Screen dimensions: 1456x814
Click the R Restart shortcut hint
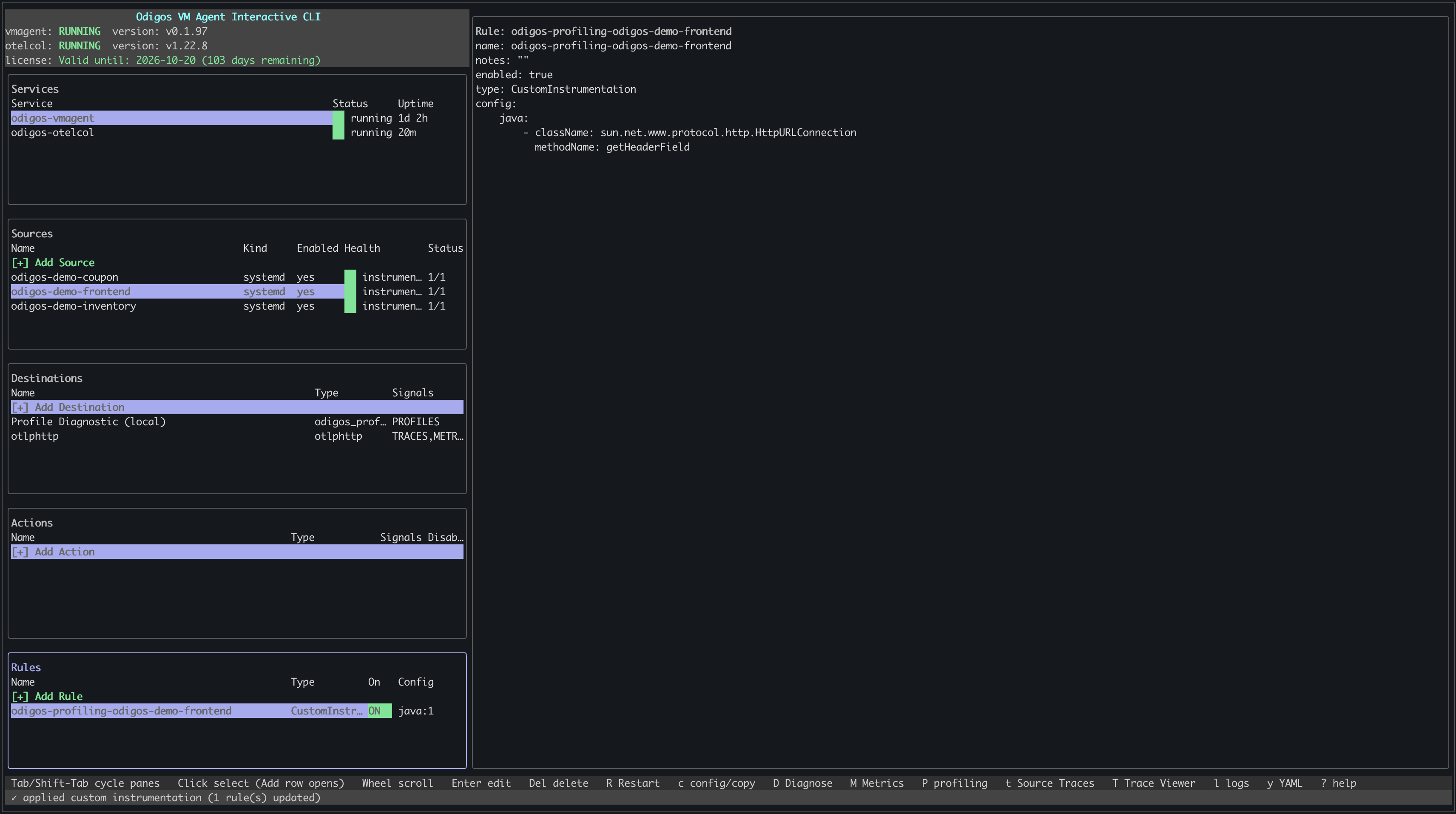pos(632,783)
